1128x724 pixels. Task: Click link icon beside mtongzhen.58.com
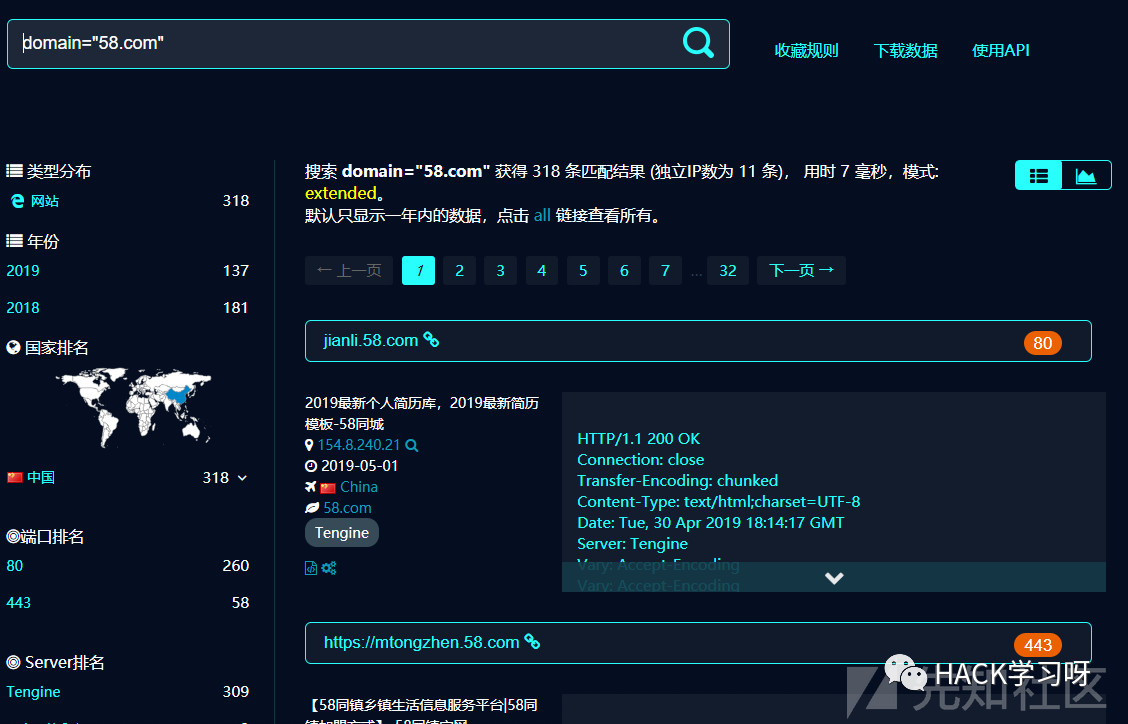point(532,641)
